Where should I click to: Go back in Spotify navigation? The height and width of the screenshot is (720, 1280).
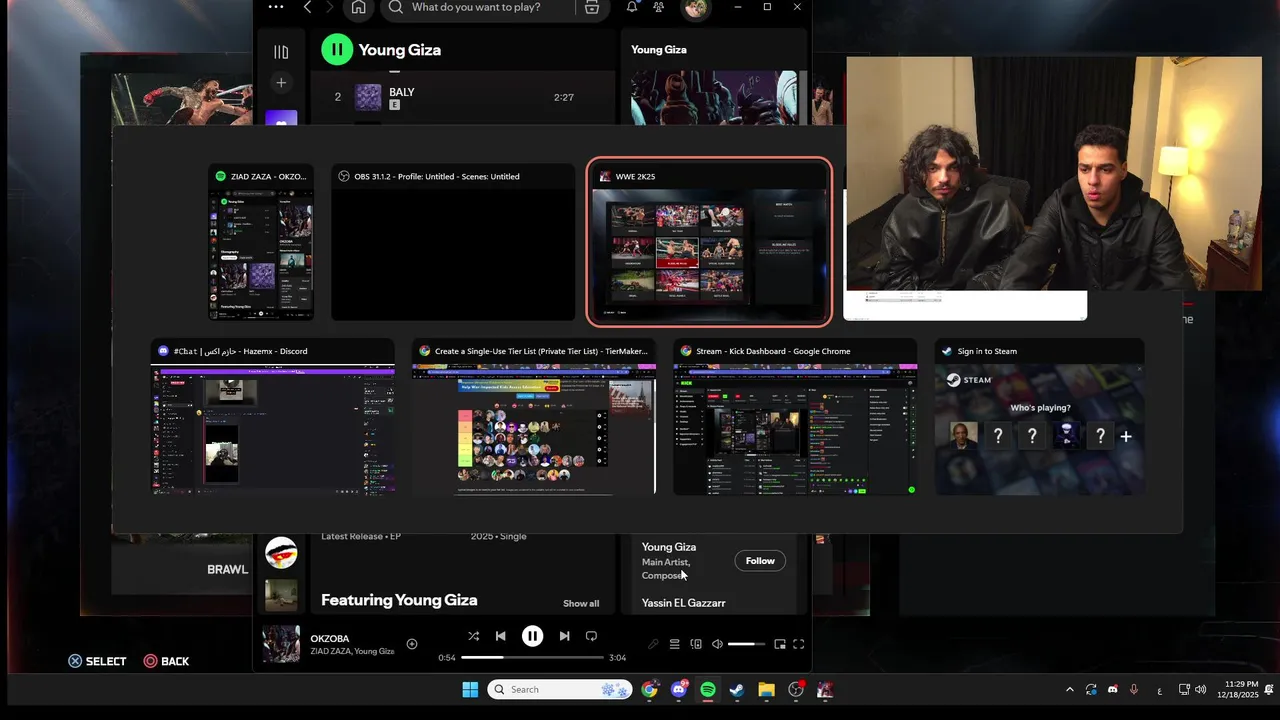(307, 7)
